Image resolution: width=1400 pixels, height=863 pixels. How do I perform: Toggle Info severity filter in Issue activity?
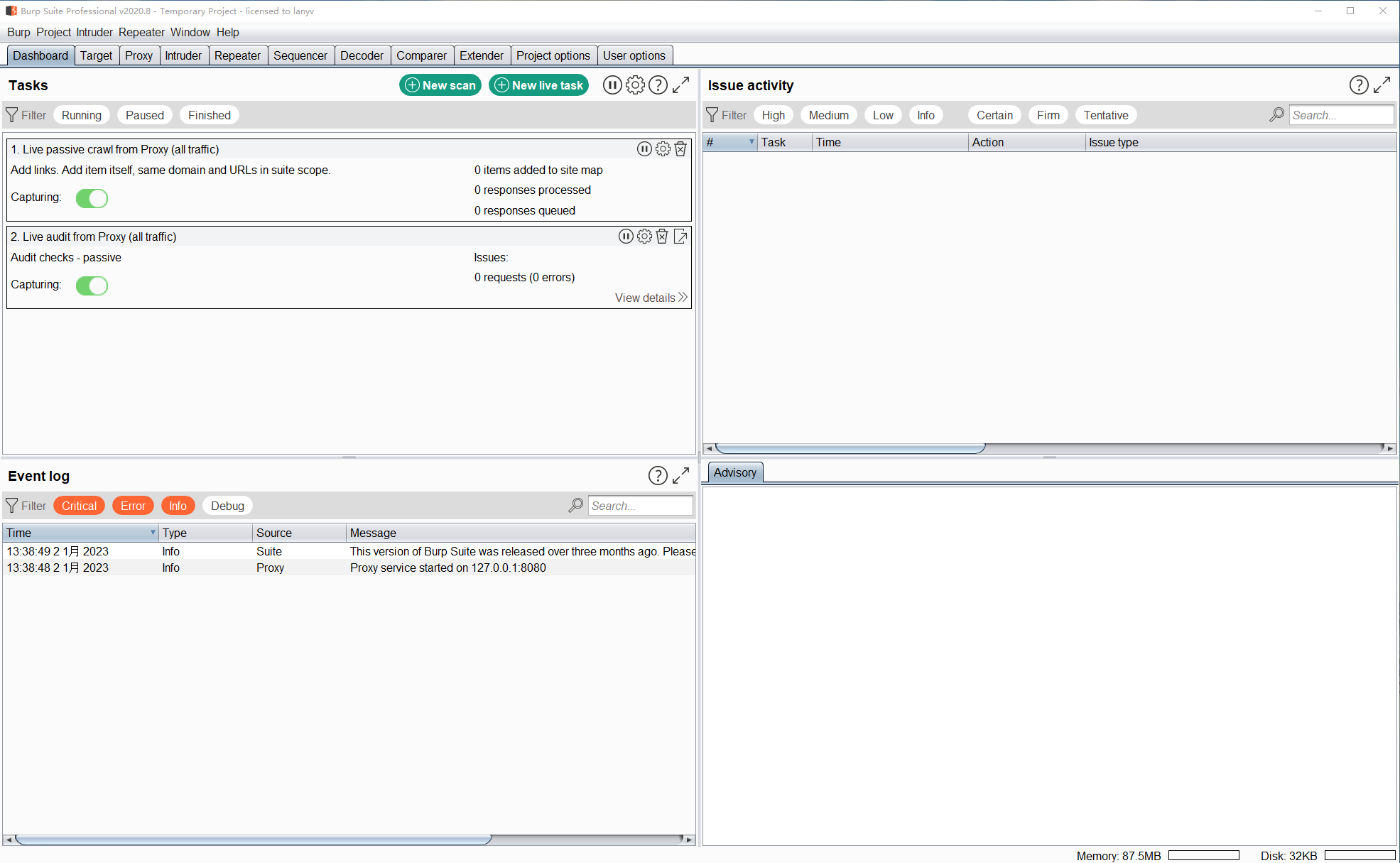tap(926, 115)
